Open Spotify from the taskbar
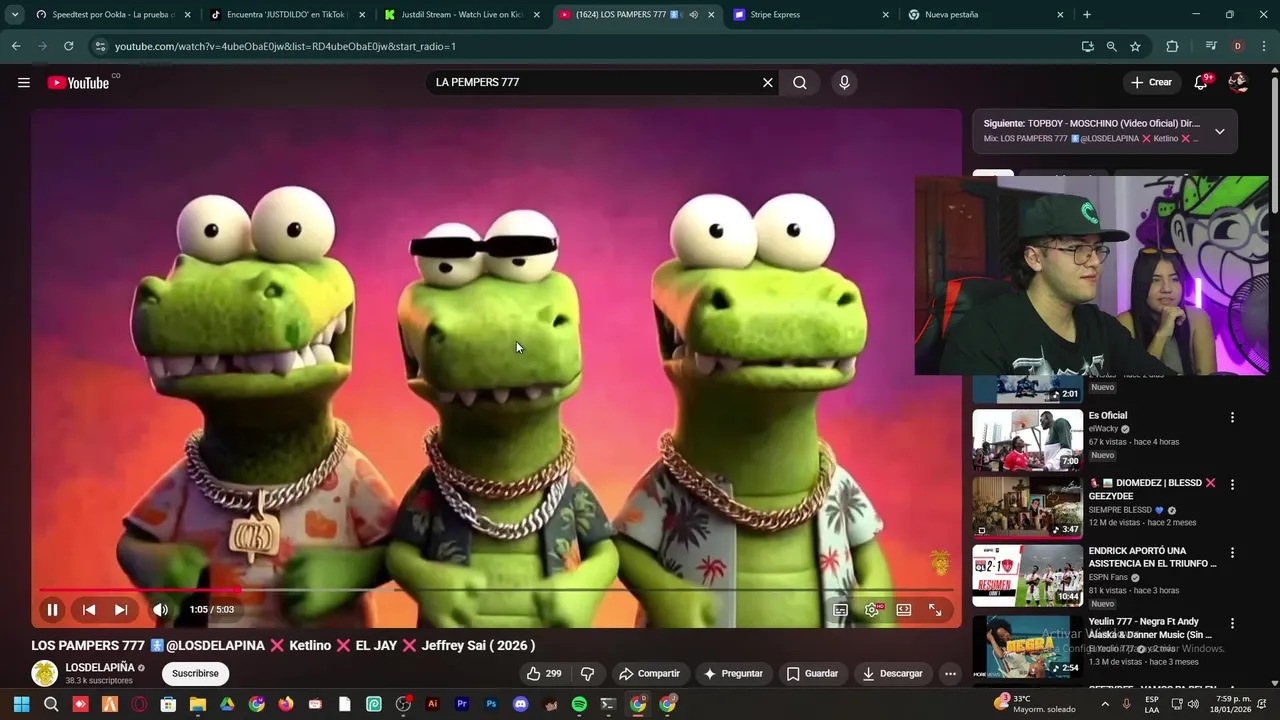The height and width of the screenshot is (720, 1280). click(579, 704)
